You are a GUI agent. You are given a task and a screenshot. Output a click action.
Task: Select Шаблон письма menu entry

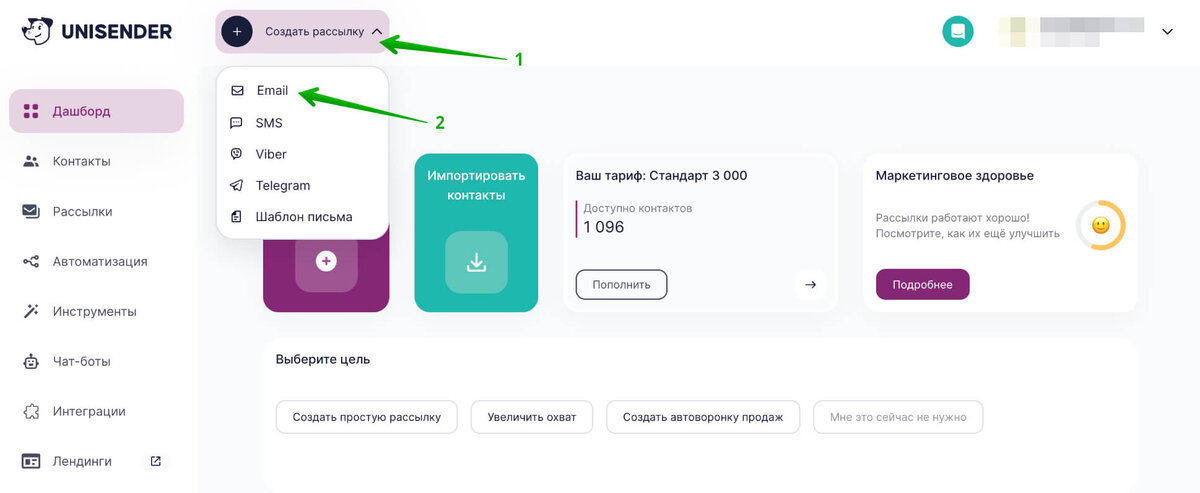302,216
